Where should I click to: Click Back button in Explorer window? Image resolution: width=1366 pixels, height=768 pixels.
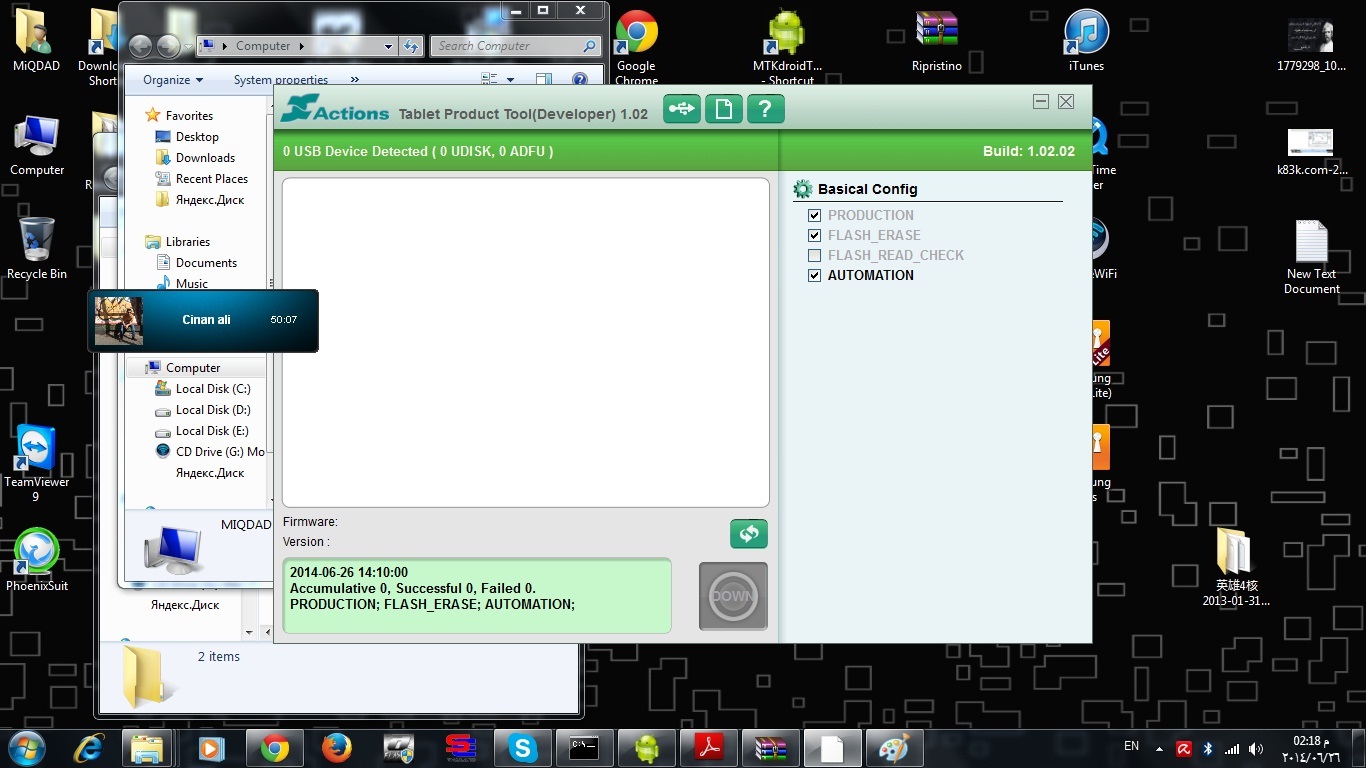pos(141,46)
